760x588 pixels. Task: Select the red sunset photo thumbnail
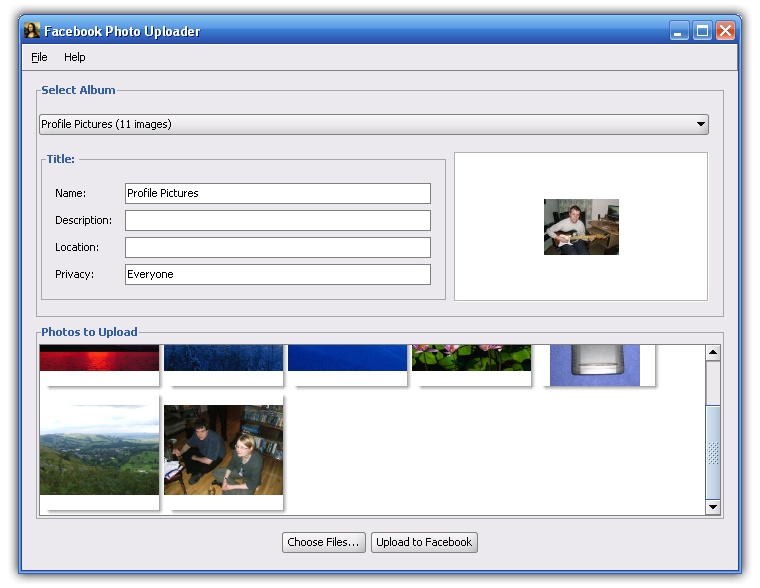tap(99, 358)
